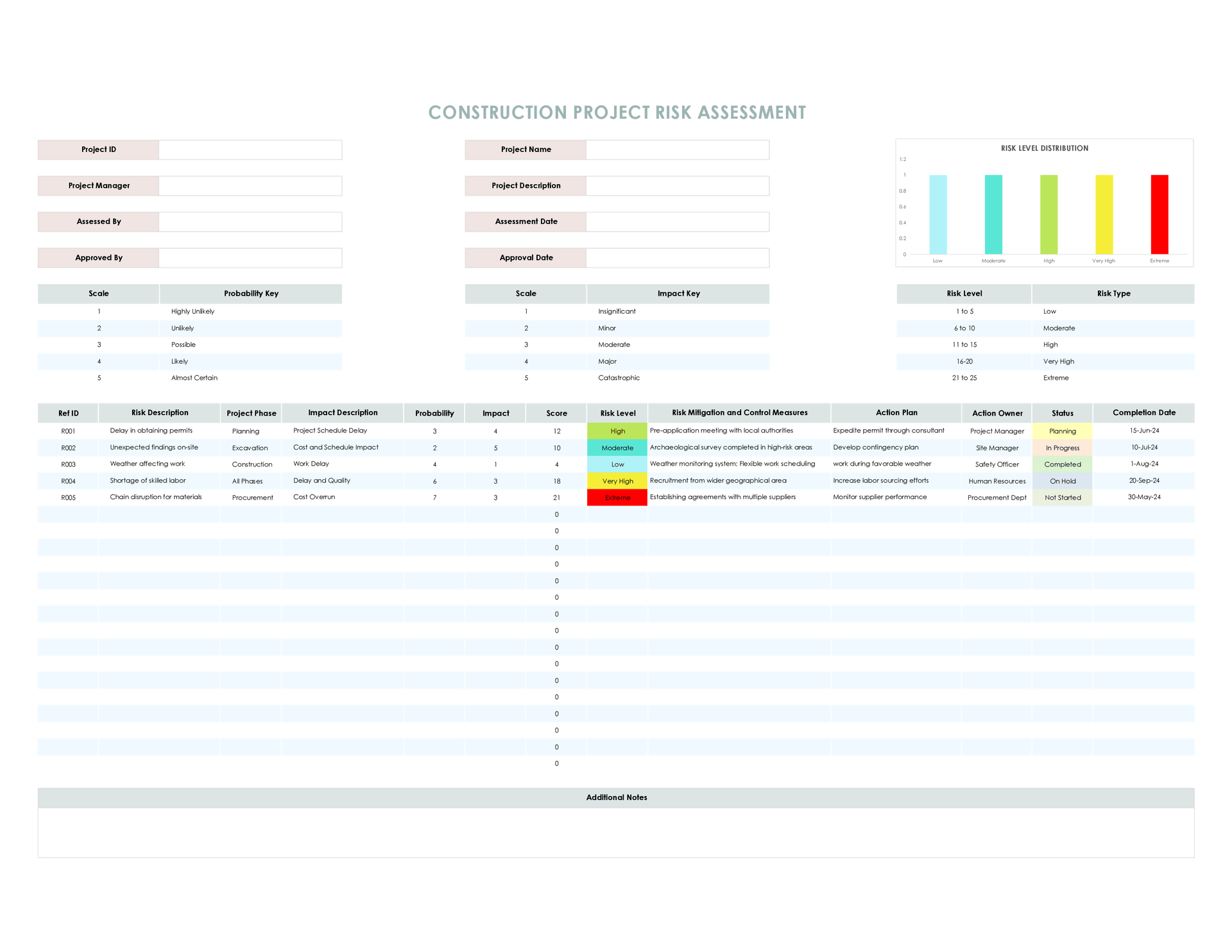Select the Extreme risk level red cell

[617, 497]
